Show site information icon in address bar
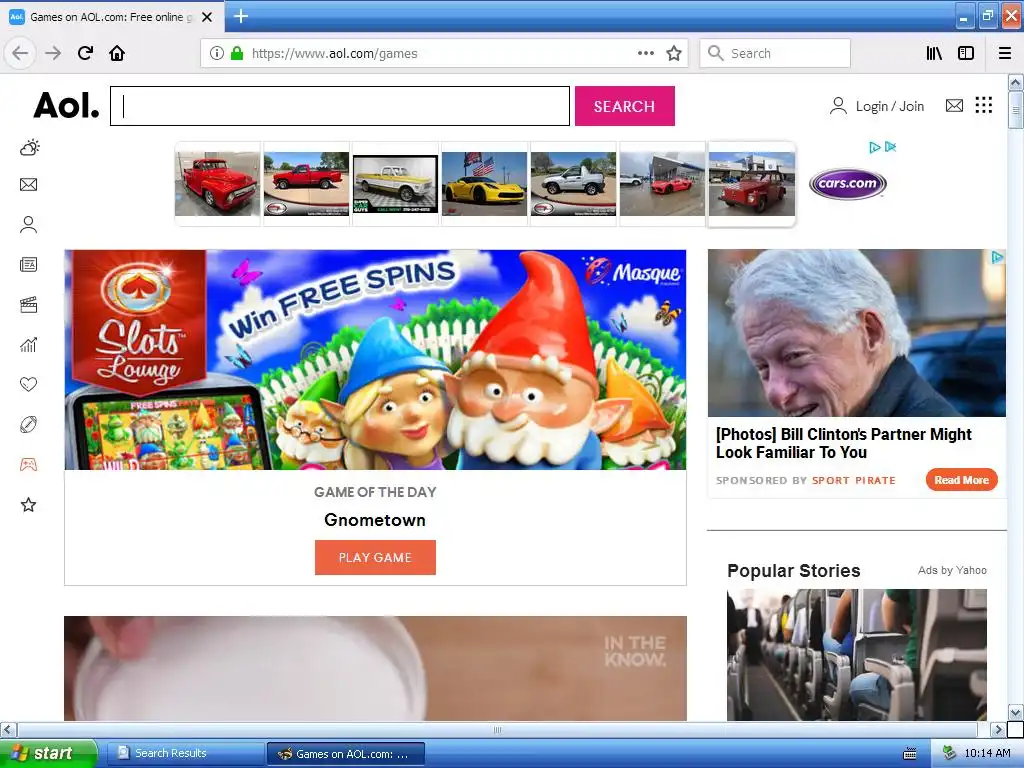The height and width of the screenshot is (768, 1024). tap(217, 53)
